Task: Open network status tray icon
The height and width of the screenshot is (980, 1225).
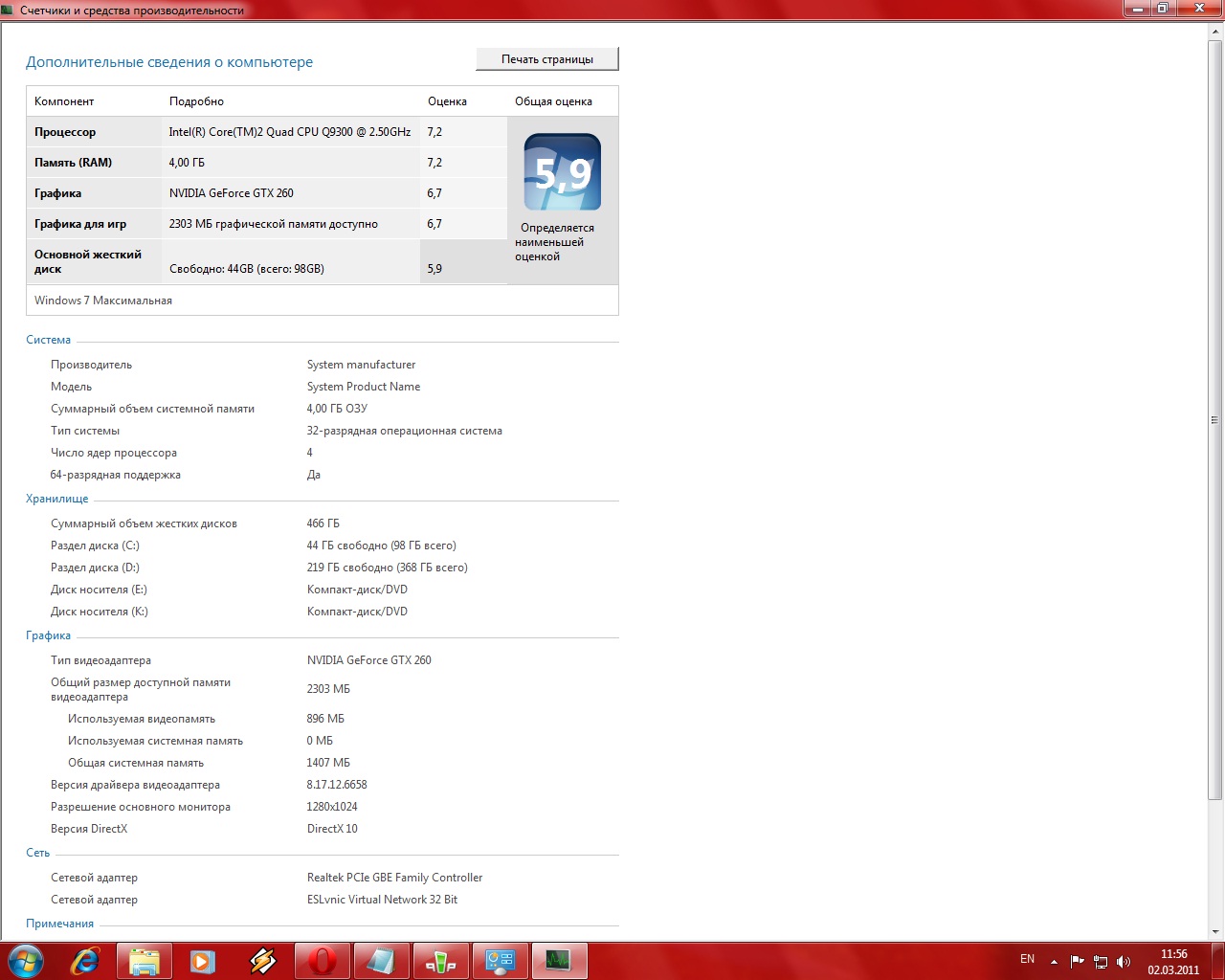Action: (1101, 961)
